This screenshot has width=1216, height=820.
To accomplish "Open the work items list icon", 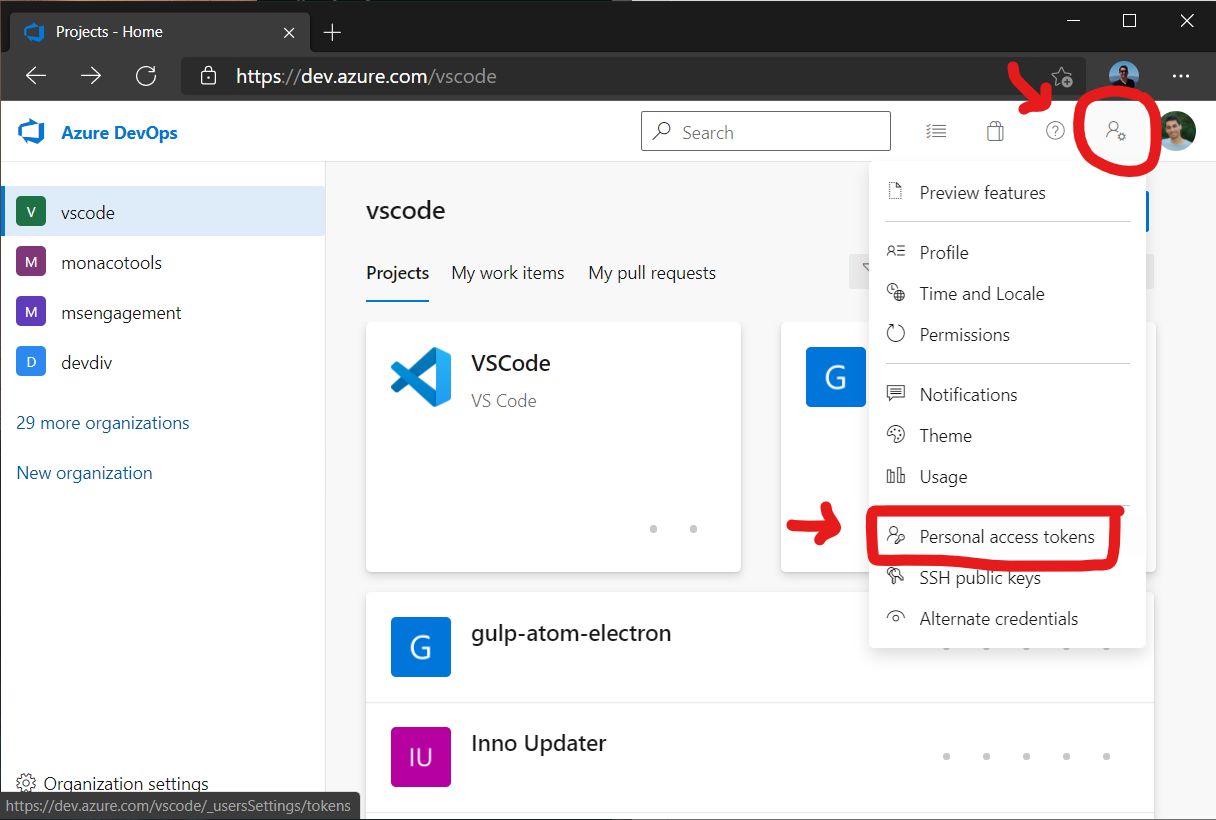I will 936,131.
